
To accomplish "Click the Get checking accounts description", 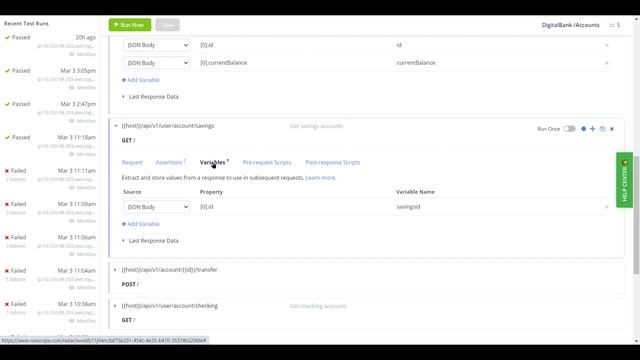I will pos(318,306).
